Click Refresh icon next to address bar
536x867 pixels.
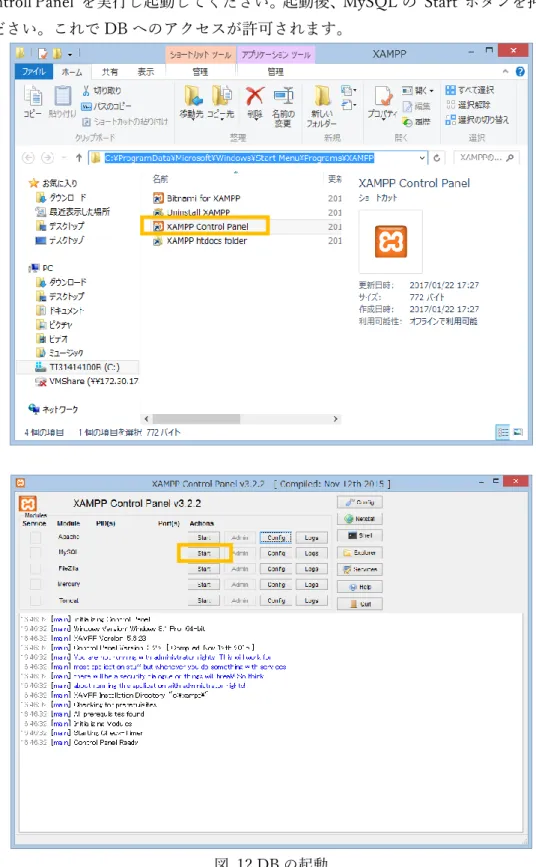(x=437, y=158)
